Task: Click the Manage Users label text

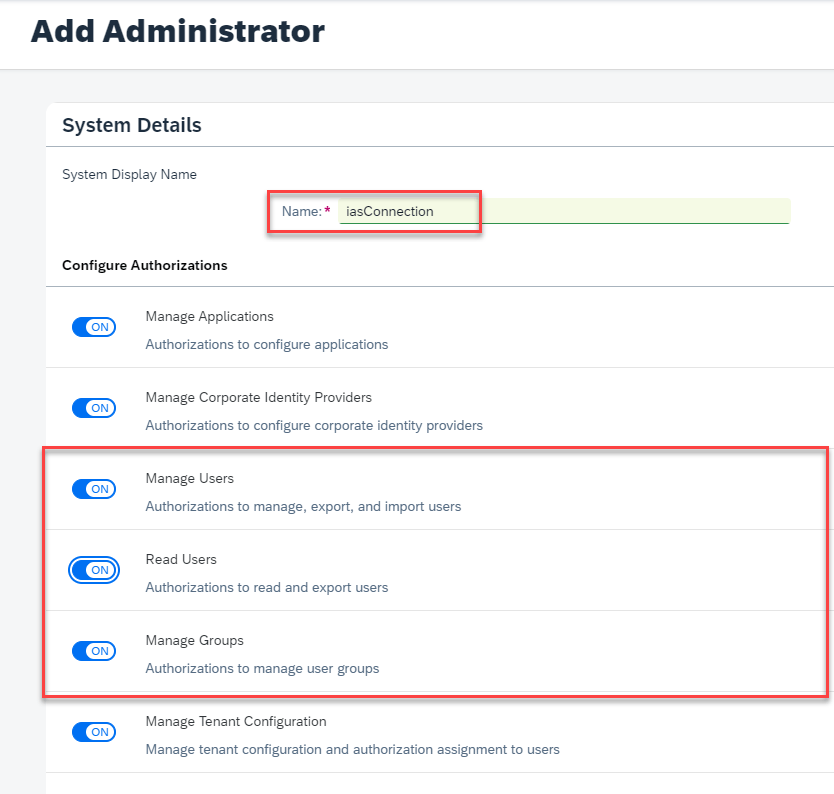Action: tap(189, 479)
